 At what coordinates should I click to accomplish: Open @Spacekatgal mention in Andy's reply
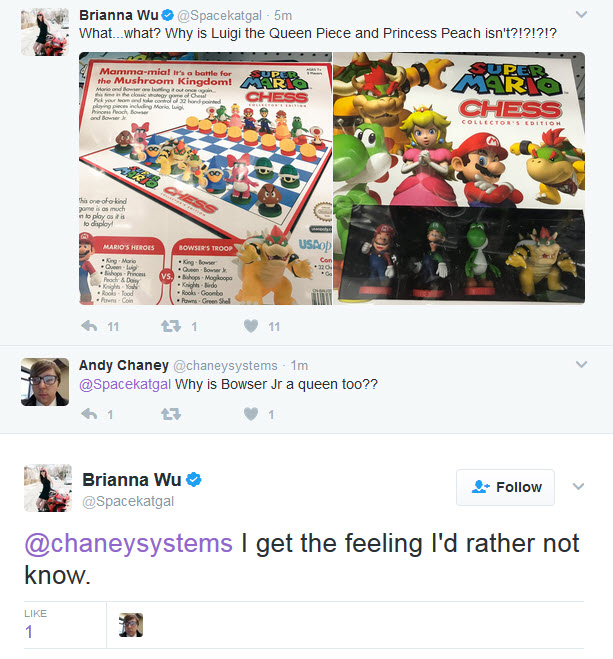click(x=125, y=384)
